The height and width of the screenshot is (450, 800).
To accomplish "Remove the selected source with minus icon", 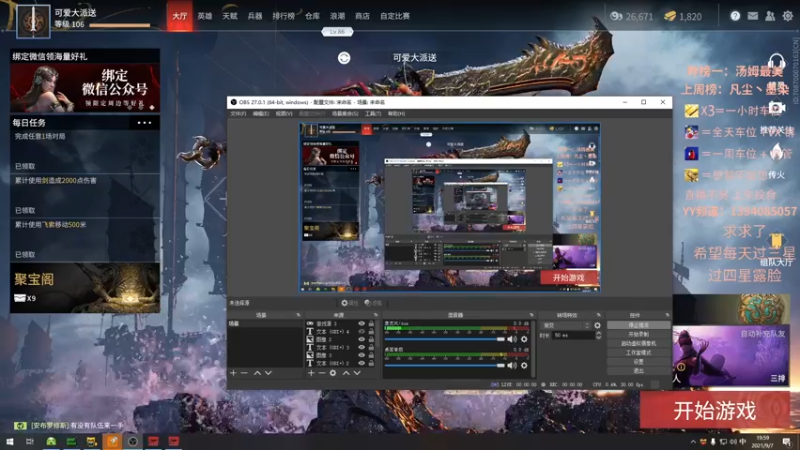I will tap(321, 373).
